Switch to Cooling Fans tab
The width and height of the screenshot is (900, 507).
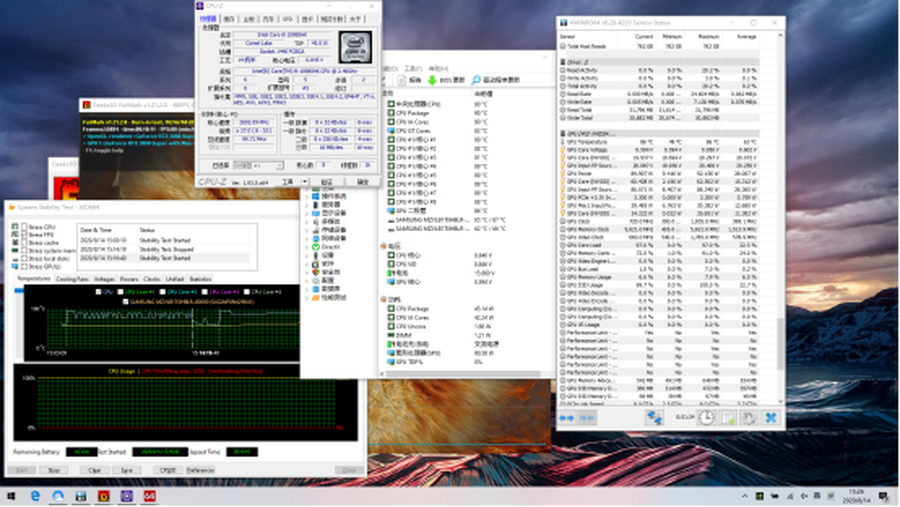click(71, 279)
